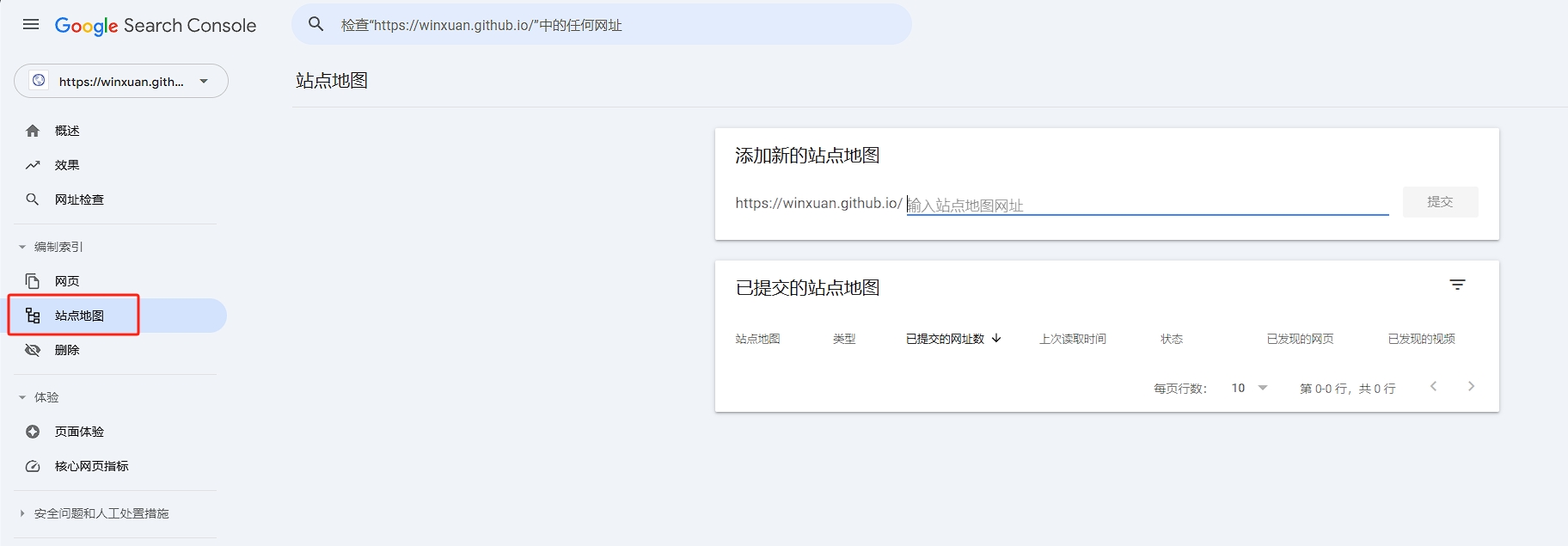This screenshot has width=1568, height=546.
Task: Sort by 类型 column header
Action: pyautogui.click(x=844, y=339)
